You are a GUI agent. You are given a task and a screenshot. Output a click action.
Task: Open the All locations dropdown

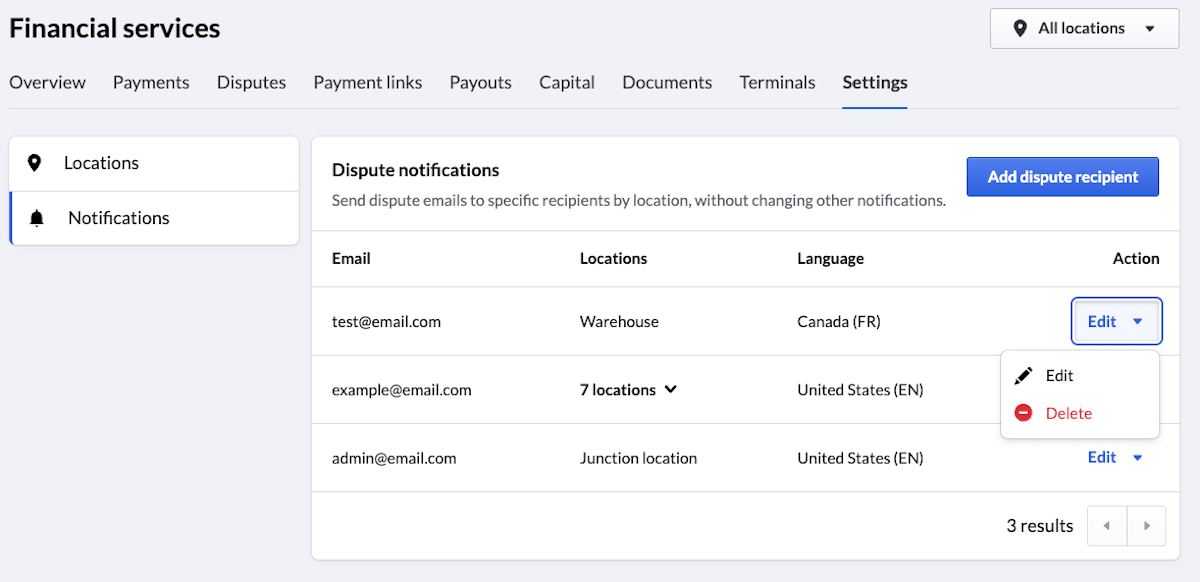[x=1084, y=28]
